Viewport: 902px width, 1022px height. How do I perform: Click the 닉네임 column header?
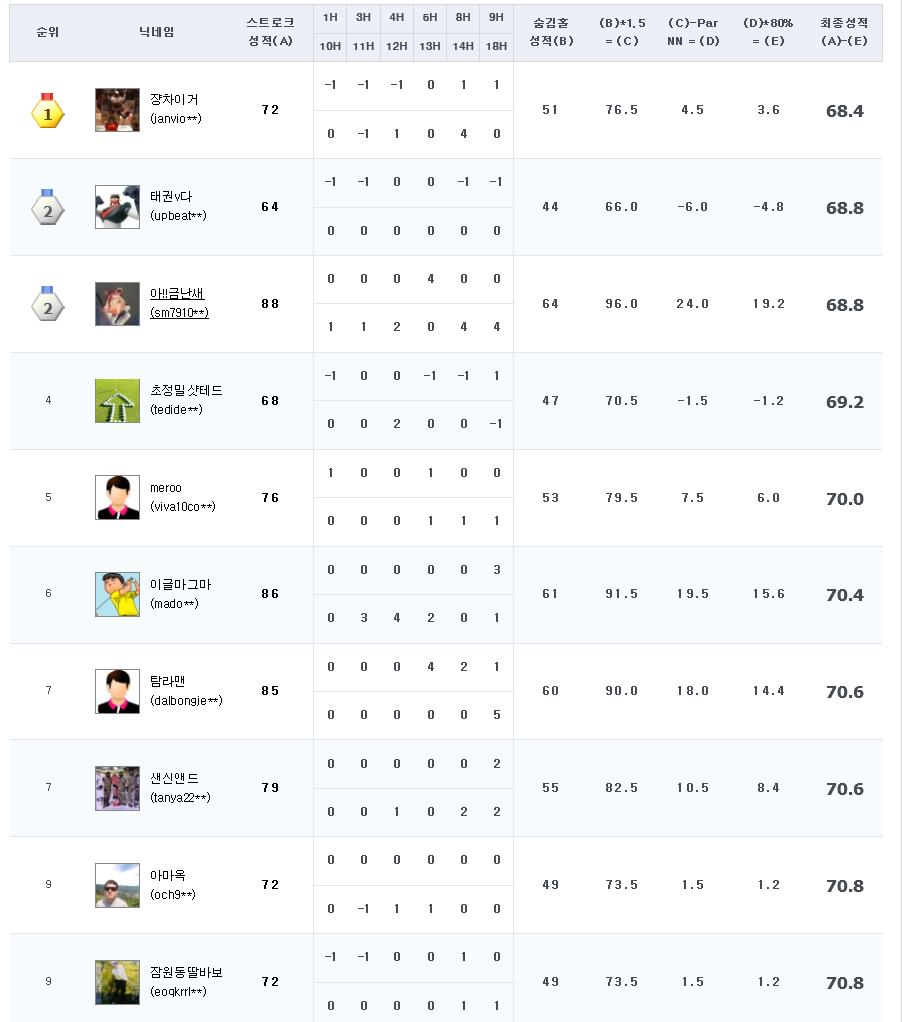coord(157,32)
